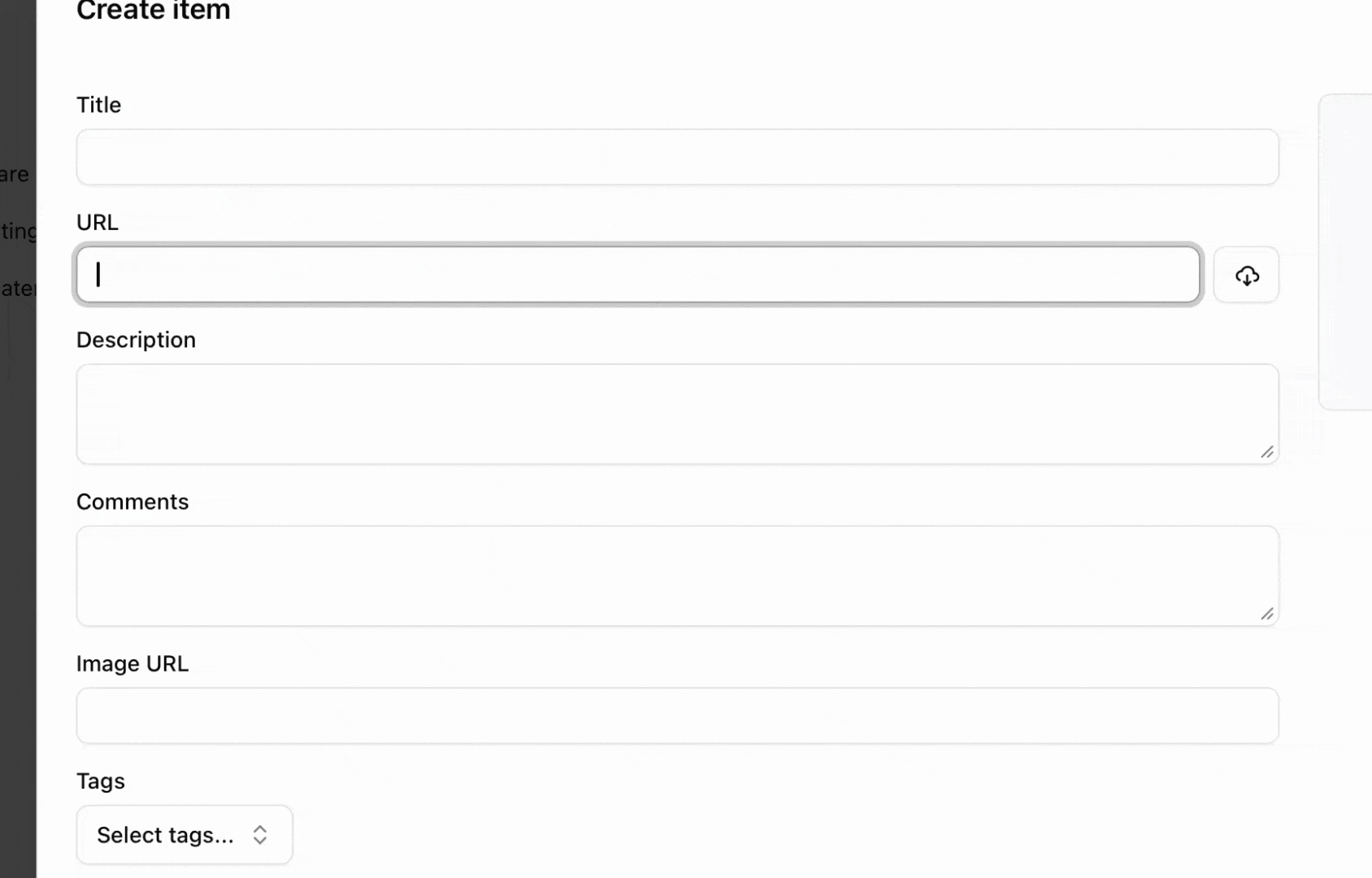Click the "Create item" heading

[154, 11]
